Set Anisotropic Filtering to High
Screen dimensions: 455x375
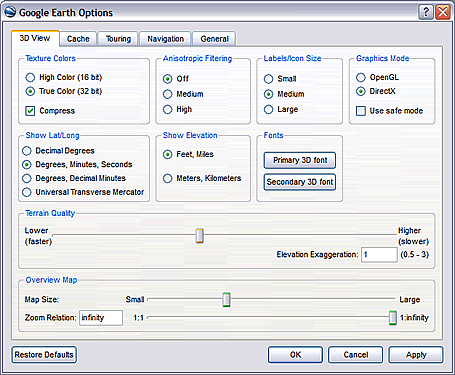pos(167,109)
